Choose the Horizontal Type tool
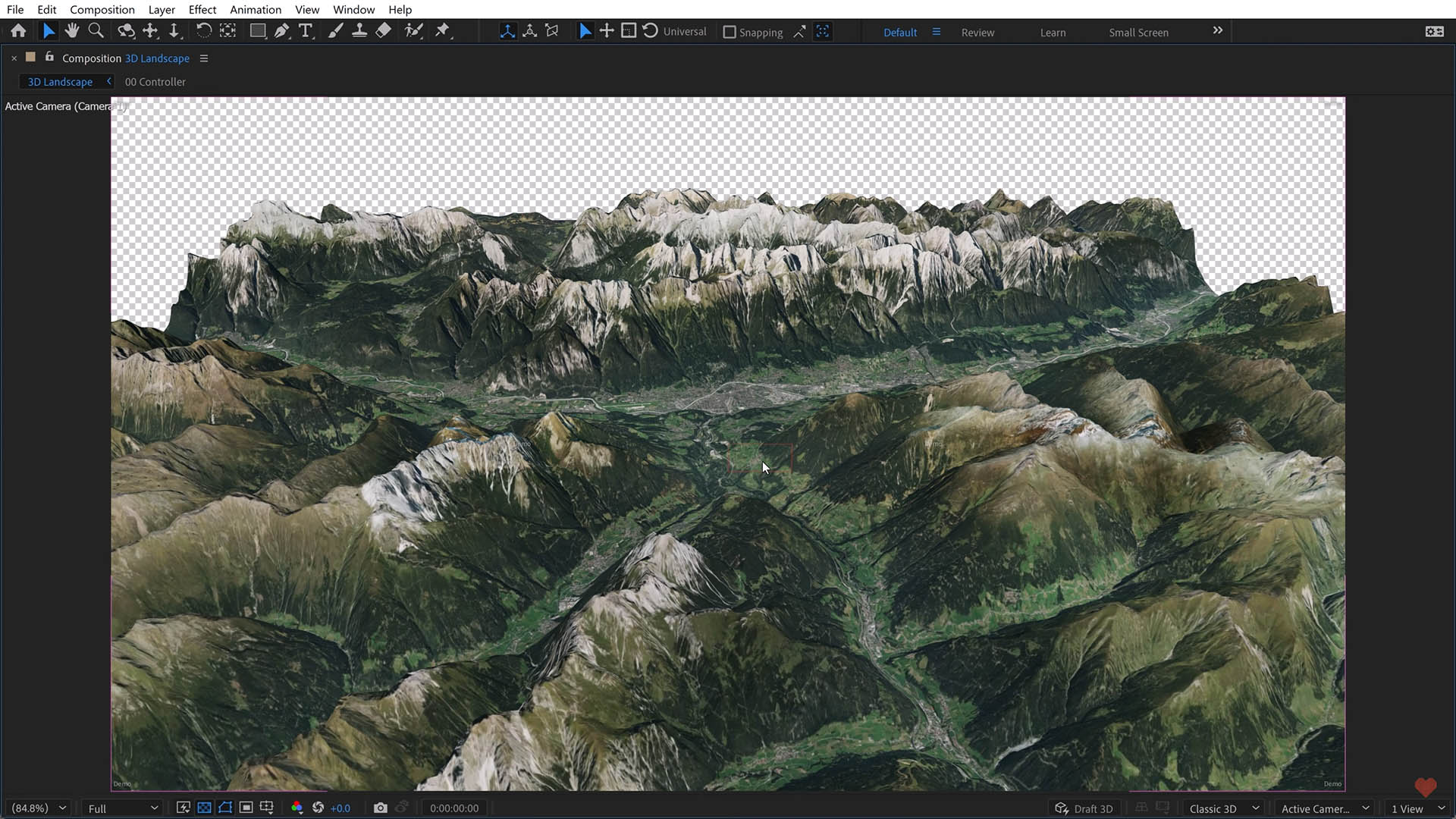Viewport: 1456px width, 819px height. point(306,30)
